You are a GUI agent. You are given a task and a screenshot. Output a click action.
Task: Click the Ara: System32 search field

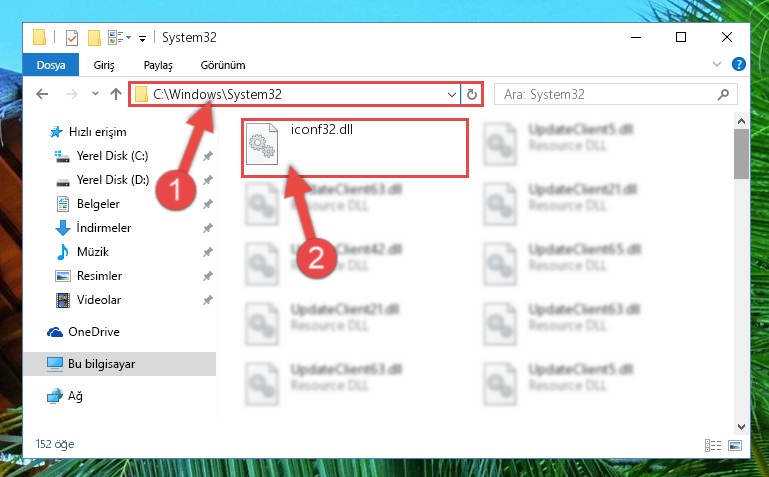pos(608,94)
